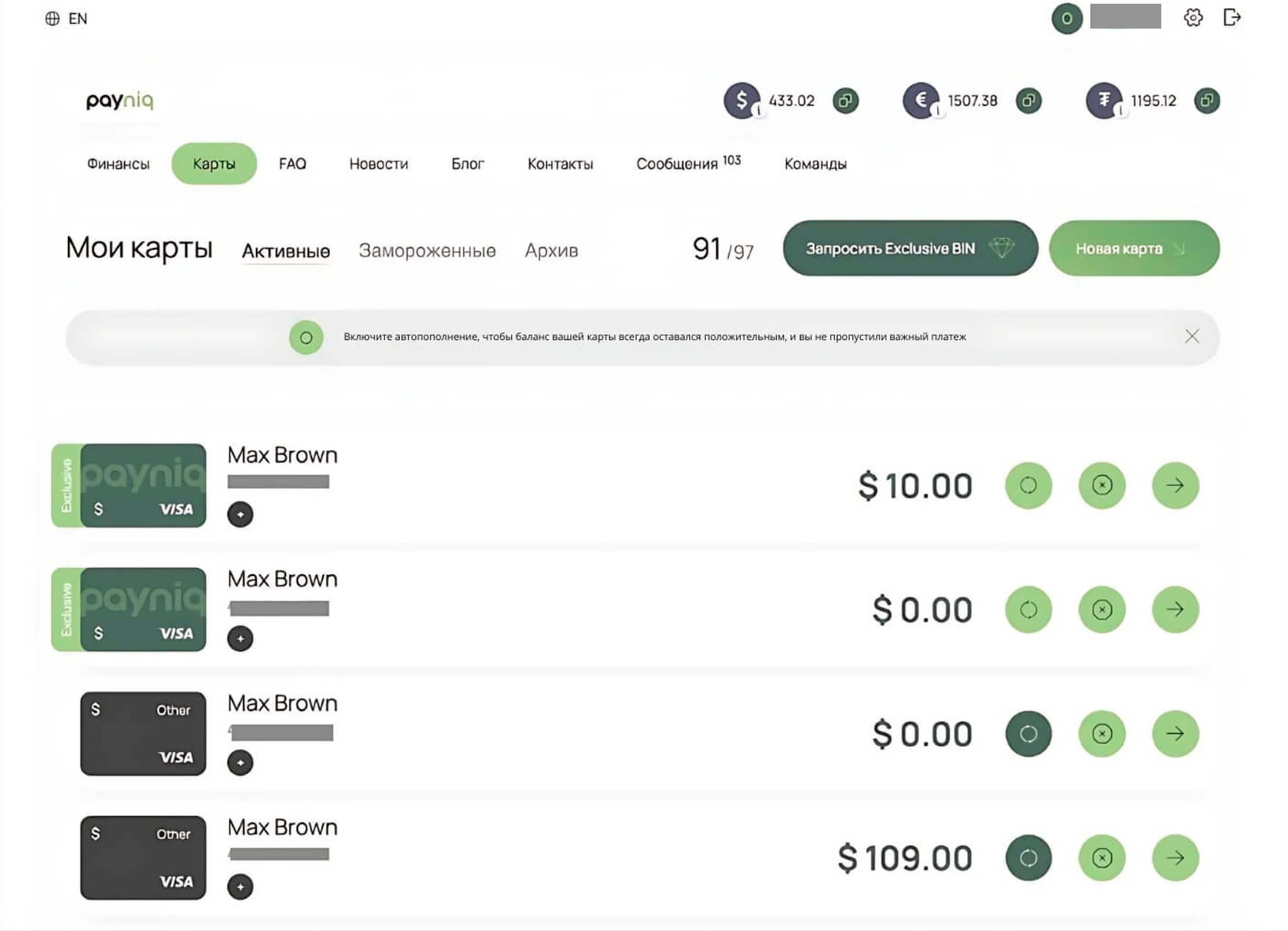
Task: Click the payniq logo
Action: coord(120,100)
